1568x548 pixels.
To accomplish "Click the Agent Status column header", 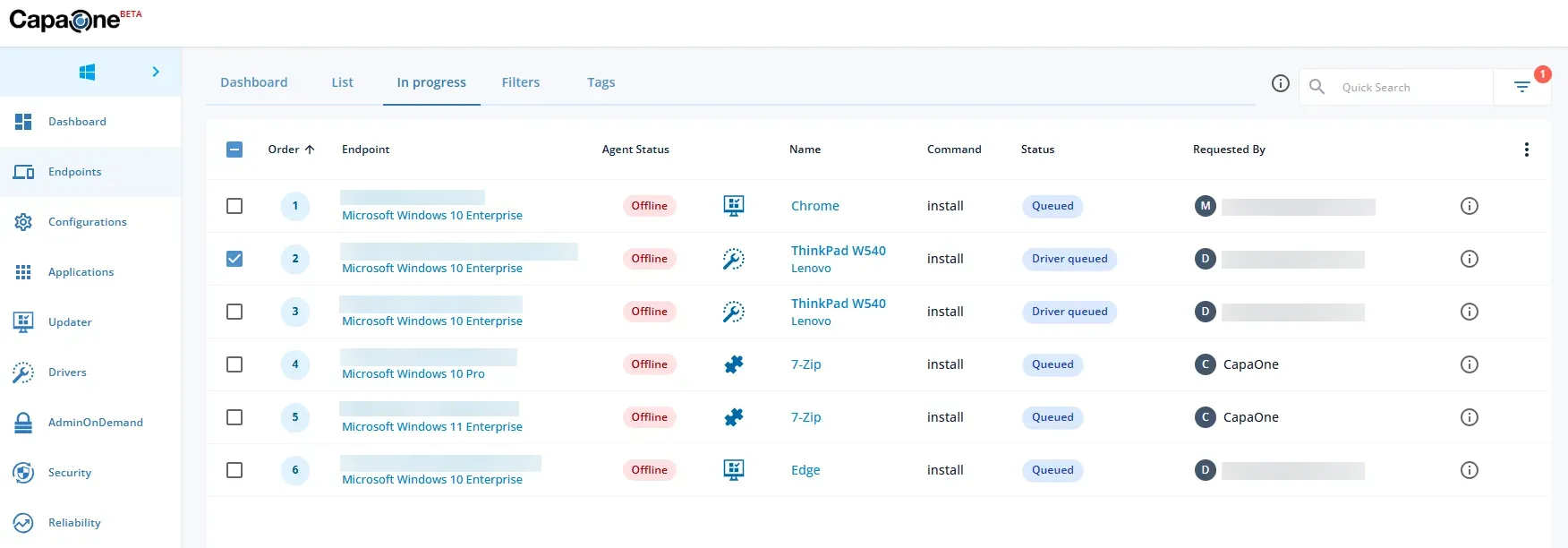I will click(635, 150).
